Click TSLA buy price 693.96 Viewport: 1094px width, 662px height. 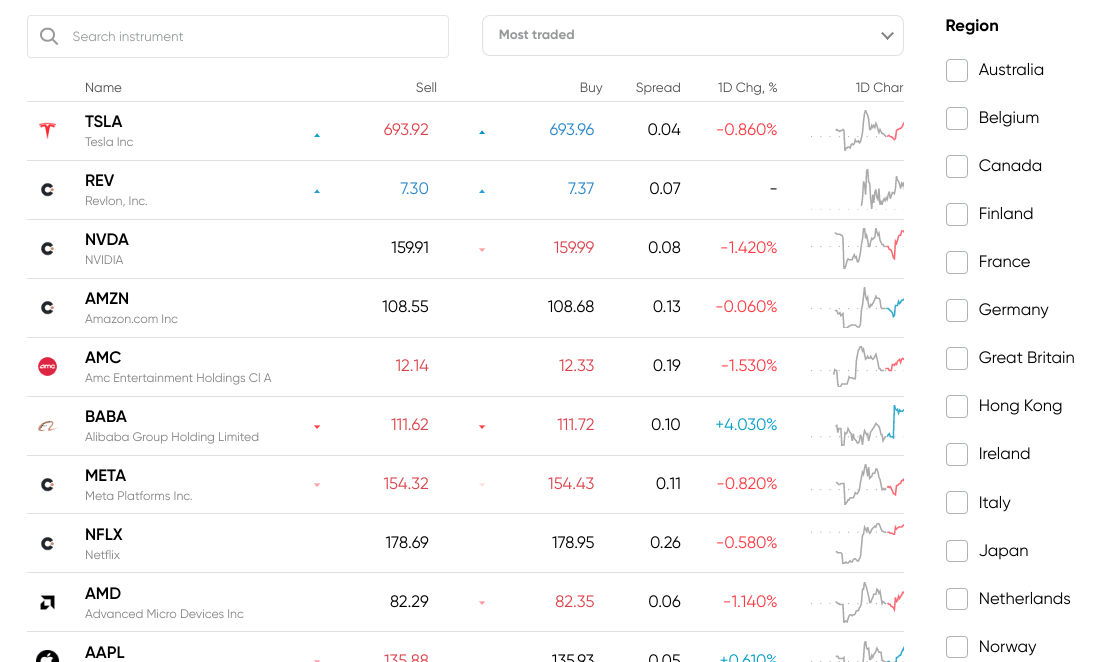pyautogui.click(x=571, y=130)
